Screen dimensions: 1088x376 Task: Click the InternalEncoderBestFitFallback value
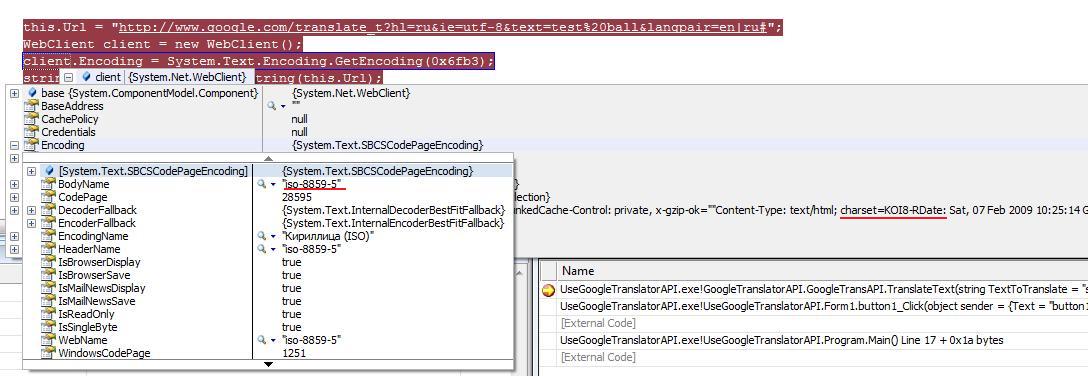click(393, 223)
